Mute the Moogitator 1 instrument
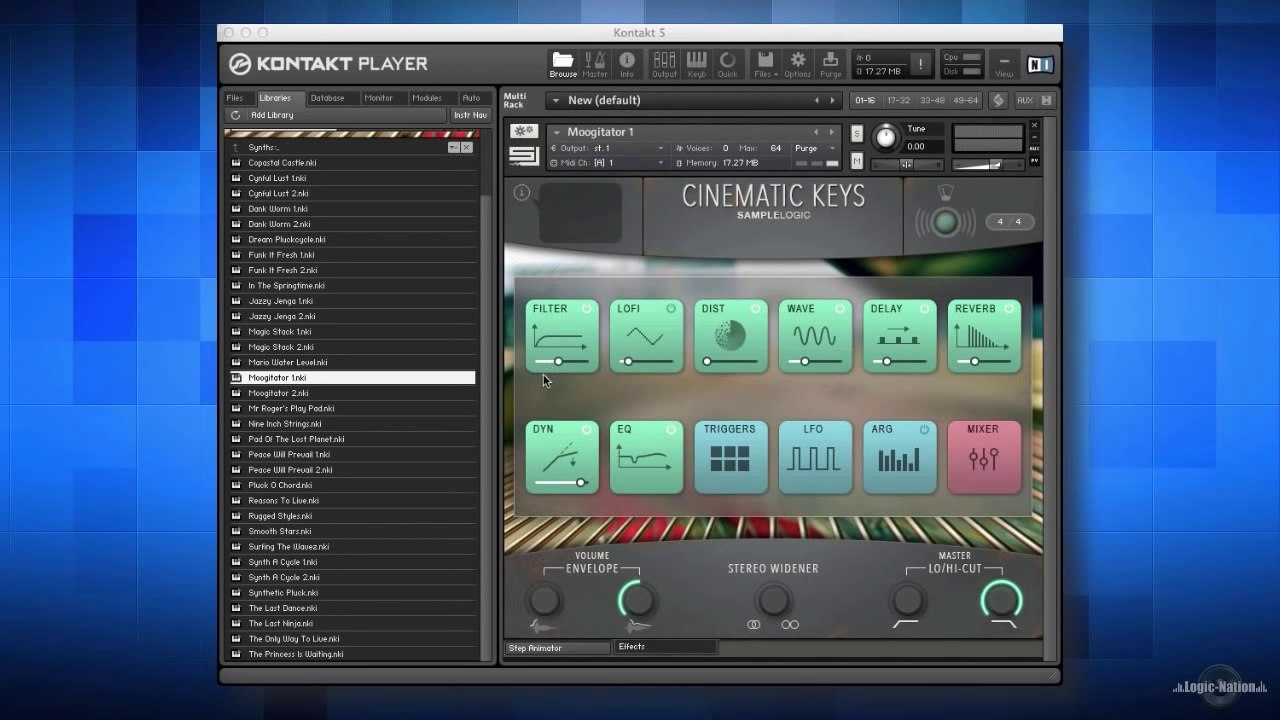 (857, 160)
